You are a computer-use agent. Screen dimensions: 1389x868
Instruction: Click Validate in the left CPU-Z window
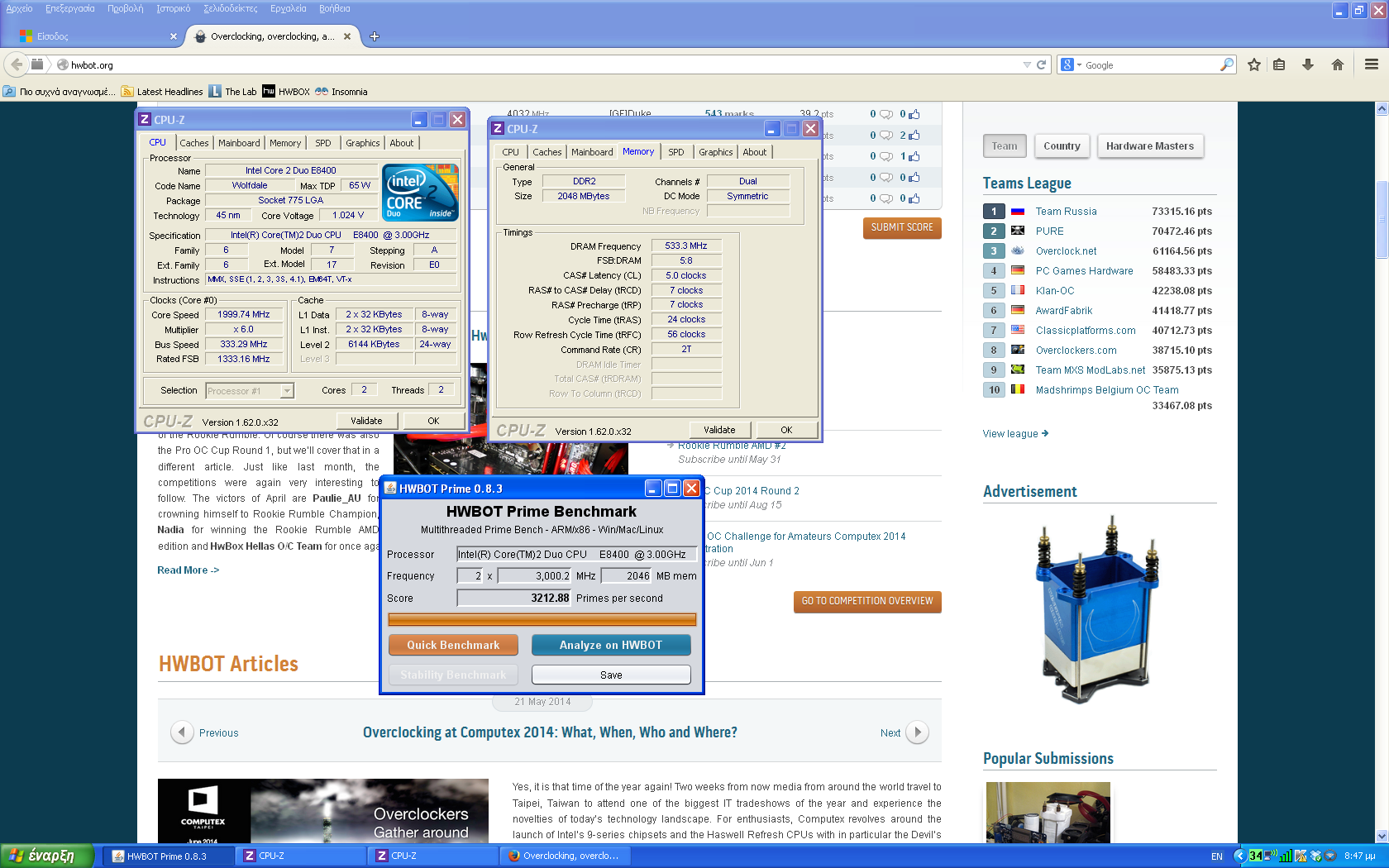tap(366, 421)
